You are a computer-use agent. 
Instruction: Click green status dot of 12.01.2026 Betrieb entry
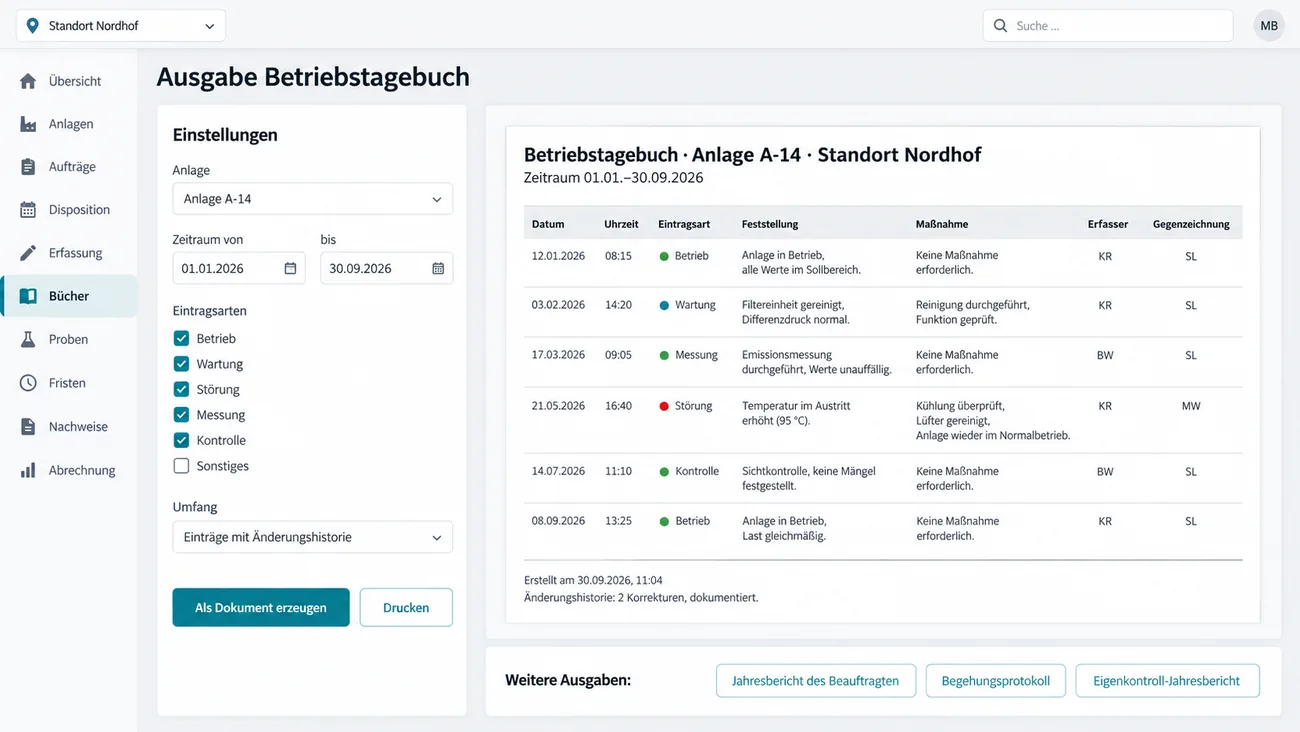pos(664,257)
